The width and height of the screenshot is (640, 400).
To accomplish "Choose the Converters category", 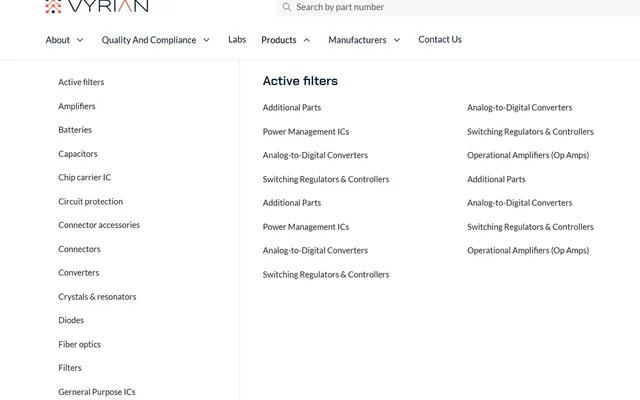I will 79,273.
